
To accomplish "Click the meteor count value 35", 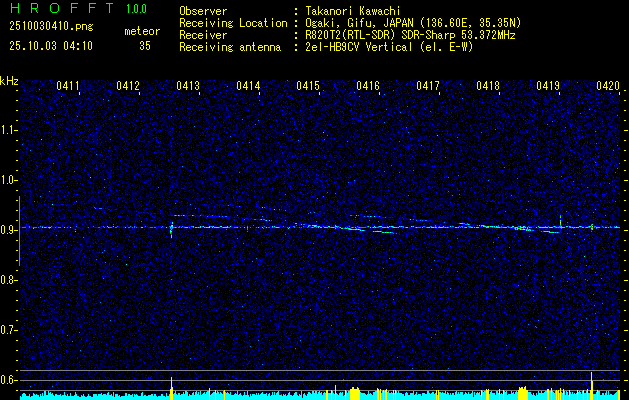I will [x=145, y=45].
